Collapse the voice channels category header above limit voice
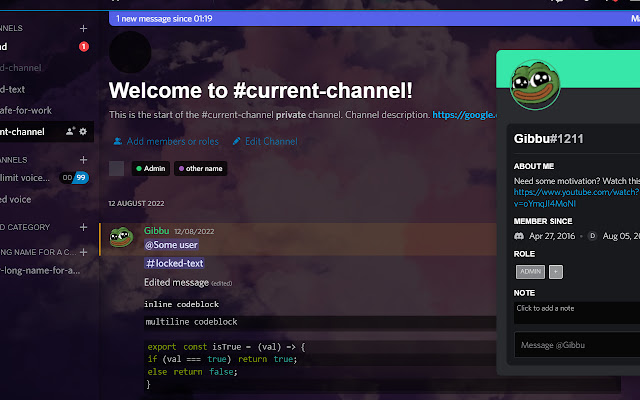The image size is (640, 400). [x=13, y=160]
